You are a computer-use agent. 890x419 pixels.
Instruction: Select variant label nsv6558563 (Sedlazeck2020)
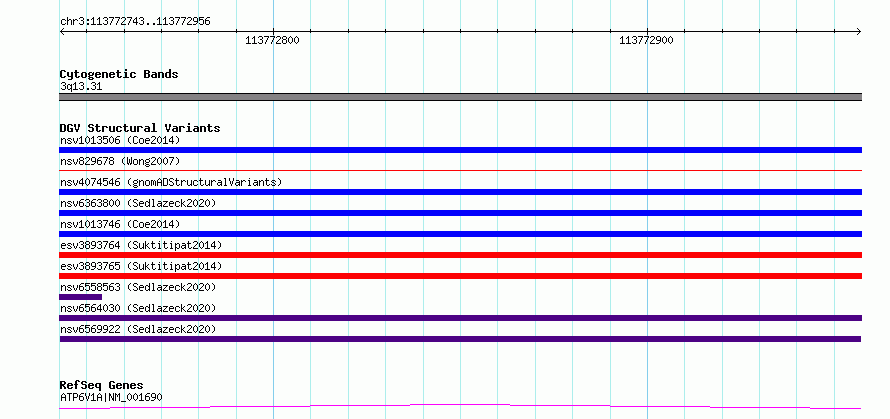(138, 287)
